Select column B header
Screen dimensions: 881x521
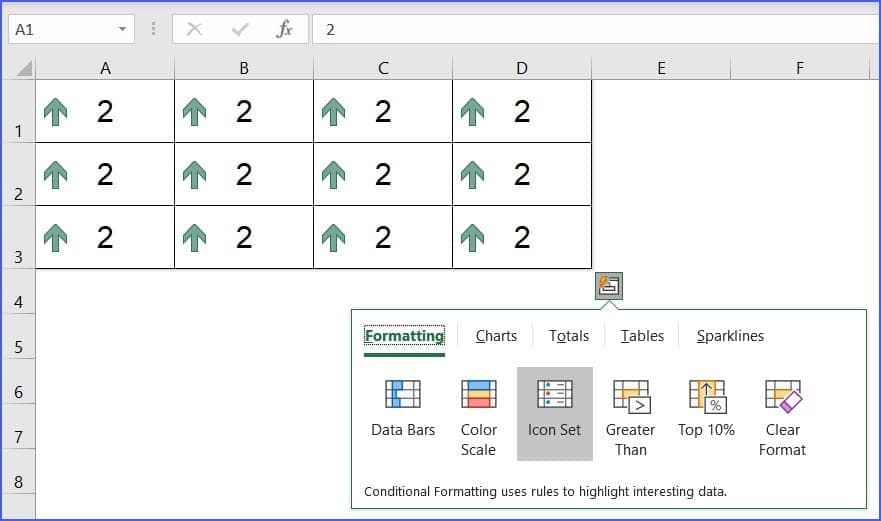pos(244,69)
